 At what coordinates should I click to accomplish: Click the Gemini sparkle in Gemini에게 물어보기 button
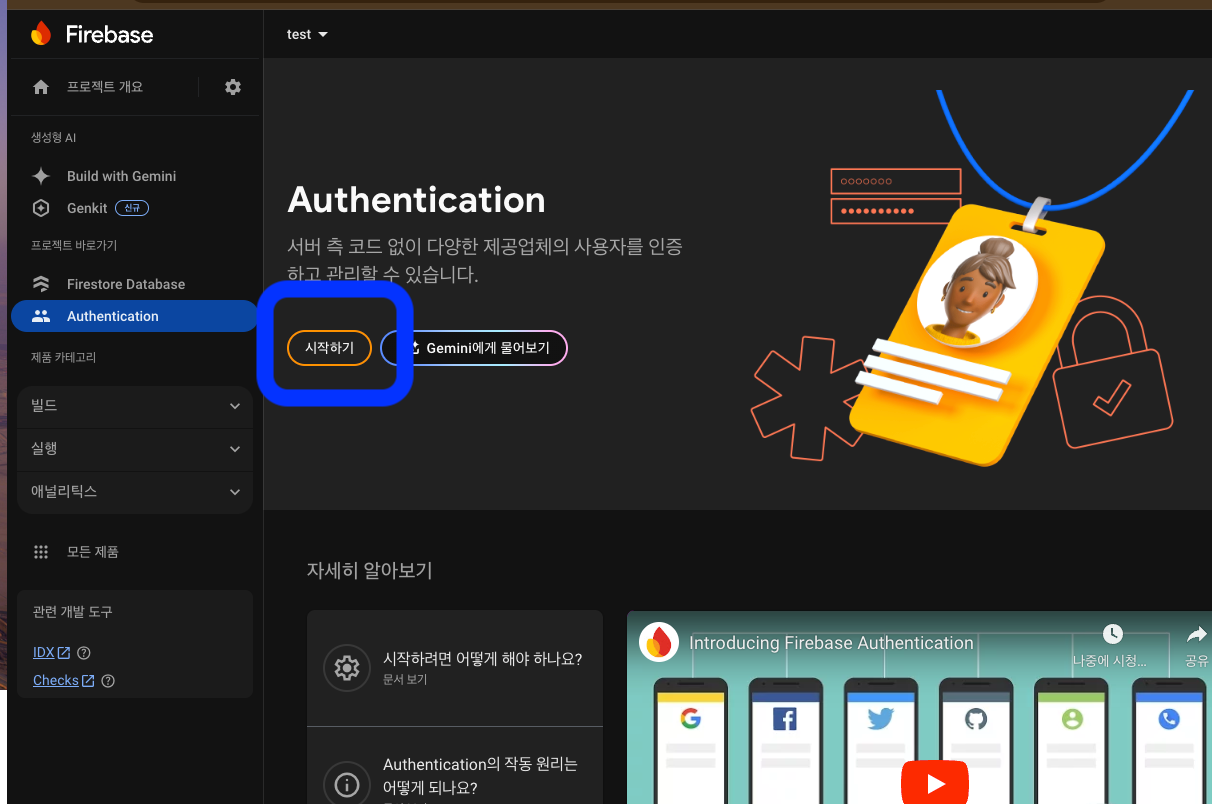413,348
